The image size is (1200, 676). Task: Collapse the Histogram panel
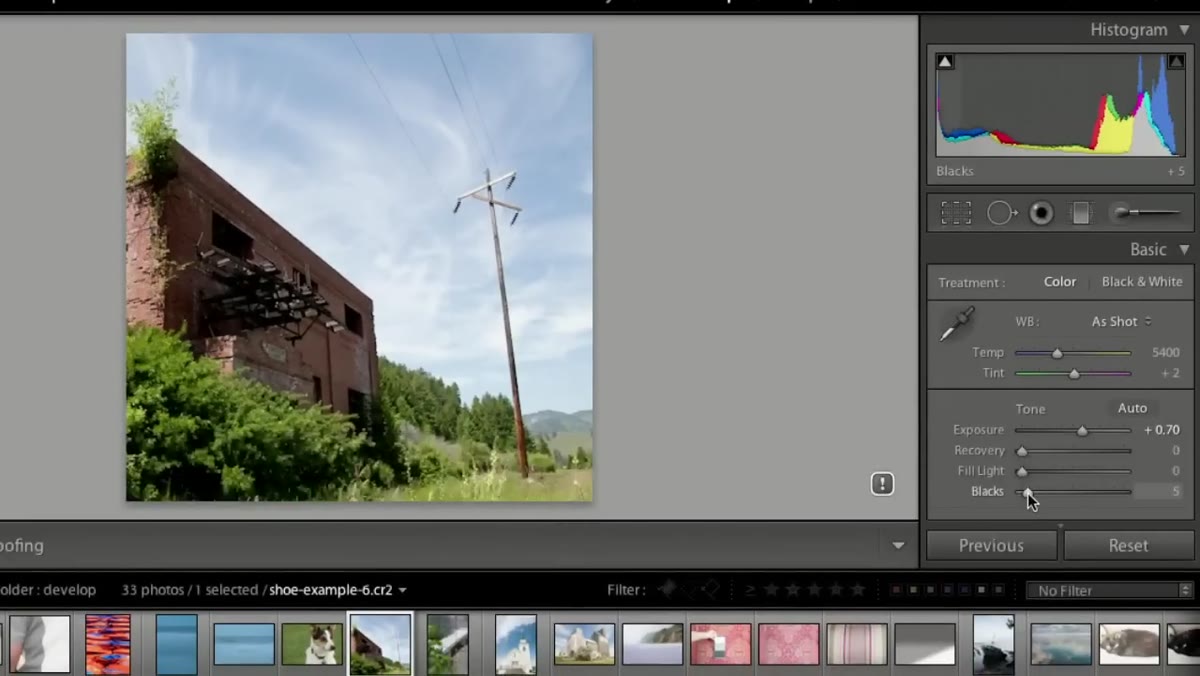point(1184,30)
